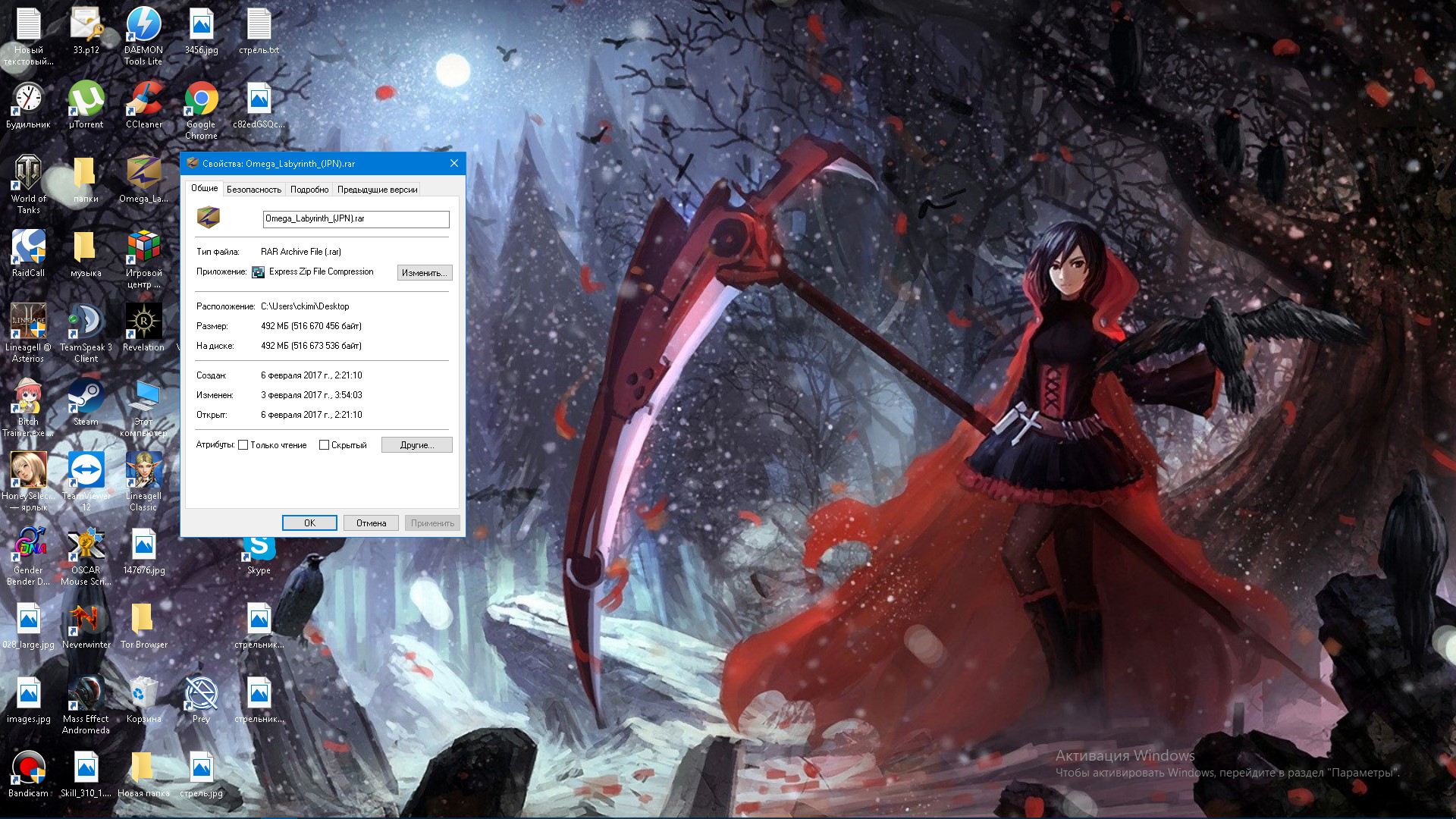Close the Свойства properties dialog

coord(453,163)
